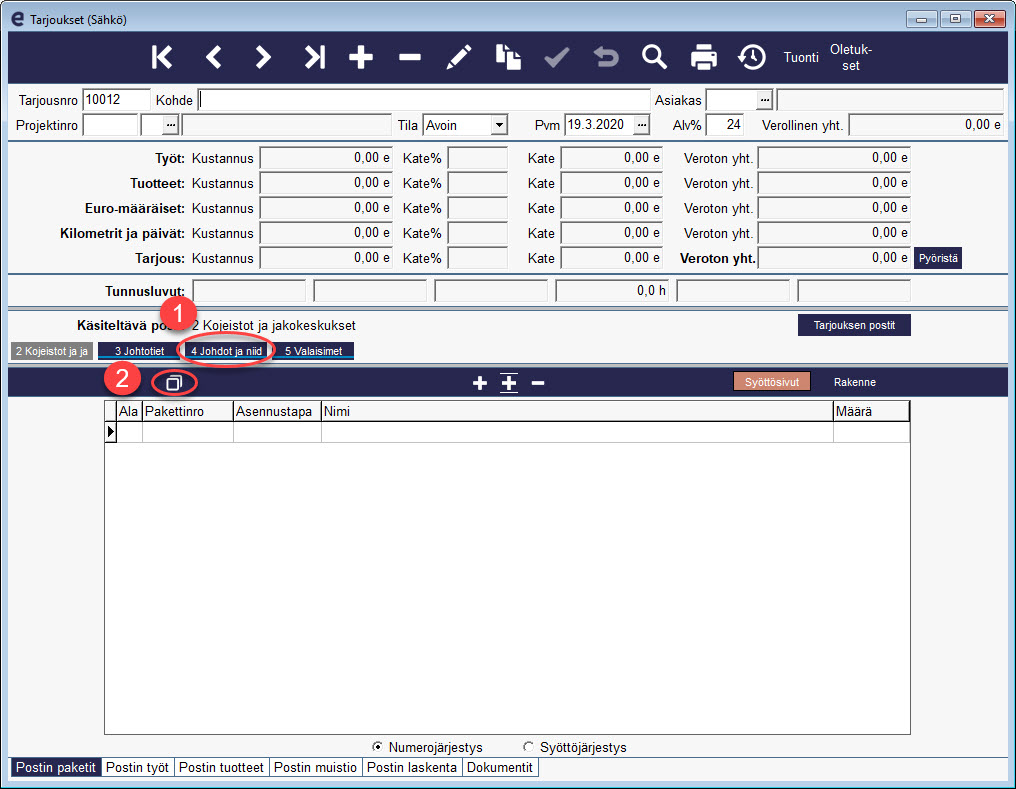
Task: Click the Määrä column header
Action: (x=872, y=411)
